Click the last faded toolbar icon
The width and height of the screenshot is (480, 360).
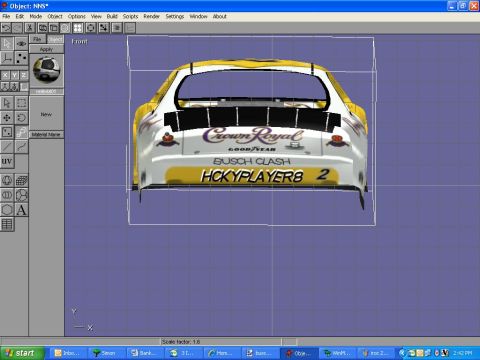pyautogui.click(x=130, y=28)
